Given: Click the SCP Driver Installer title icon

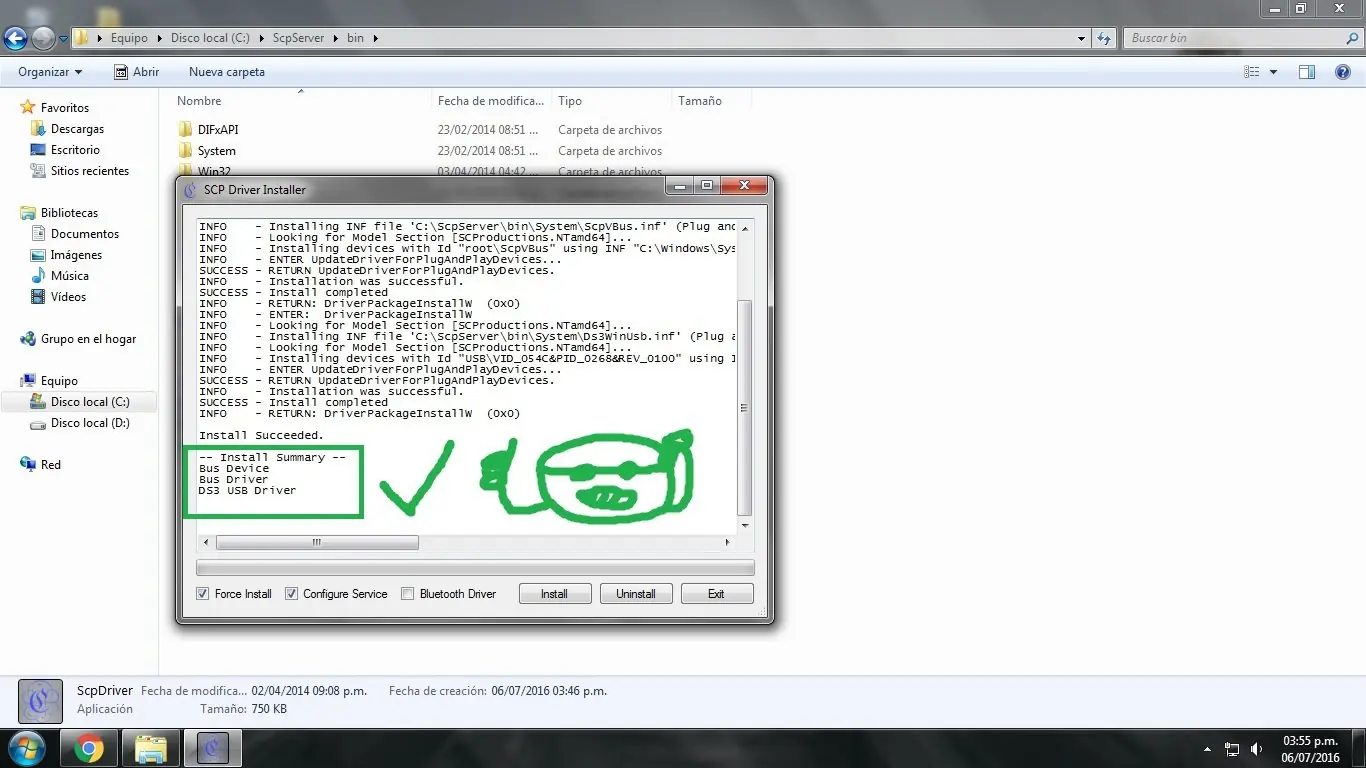Looking at the screenshot, I should (x=192, y=189).
